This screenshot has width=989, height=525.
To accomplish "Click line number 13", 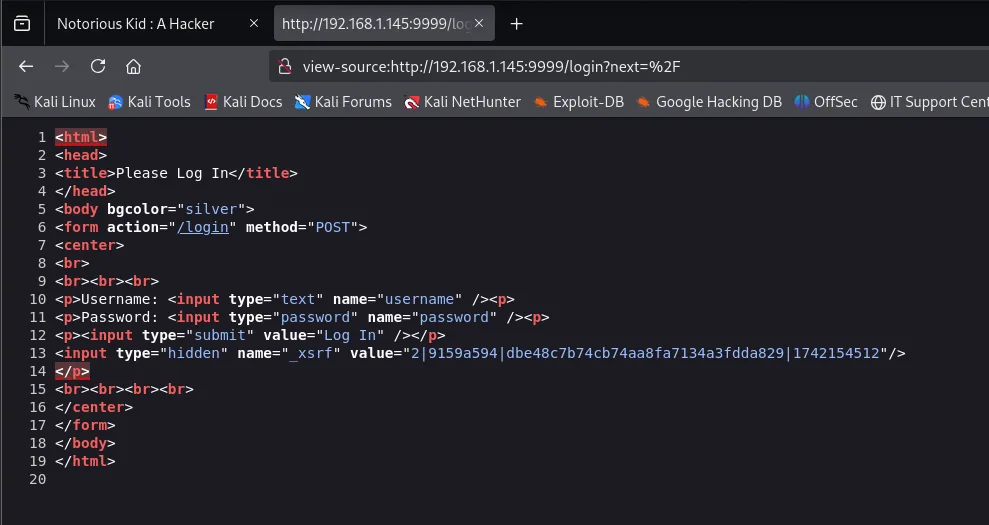I will coord(38,353).
